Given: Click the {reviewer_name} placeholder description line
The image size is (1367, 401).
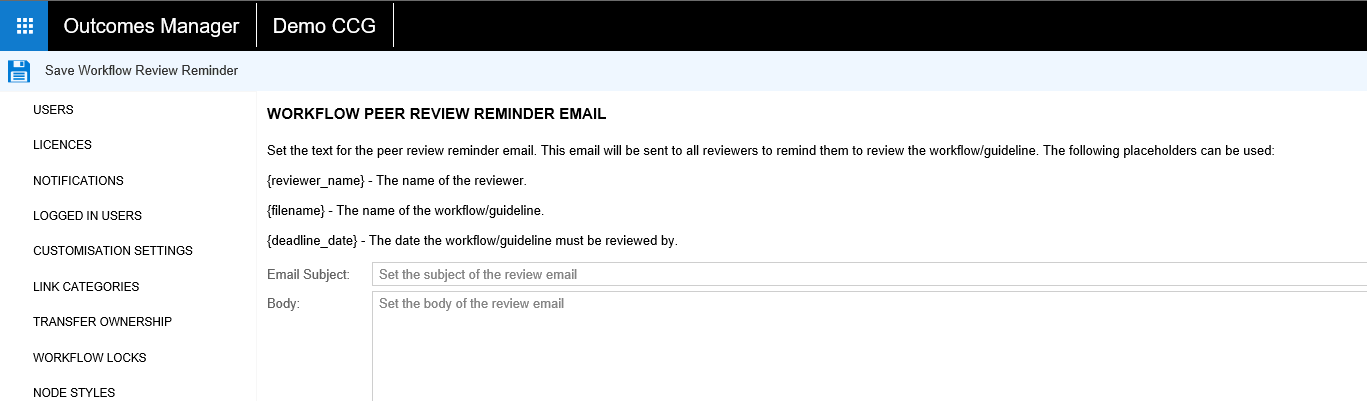Looking at the screenshot, I should (396, 181).
